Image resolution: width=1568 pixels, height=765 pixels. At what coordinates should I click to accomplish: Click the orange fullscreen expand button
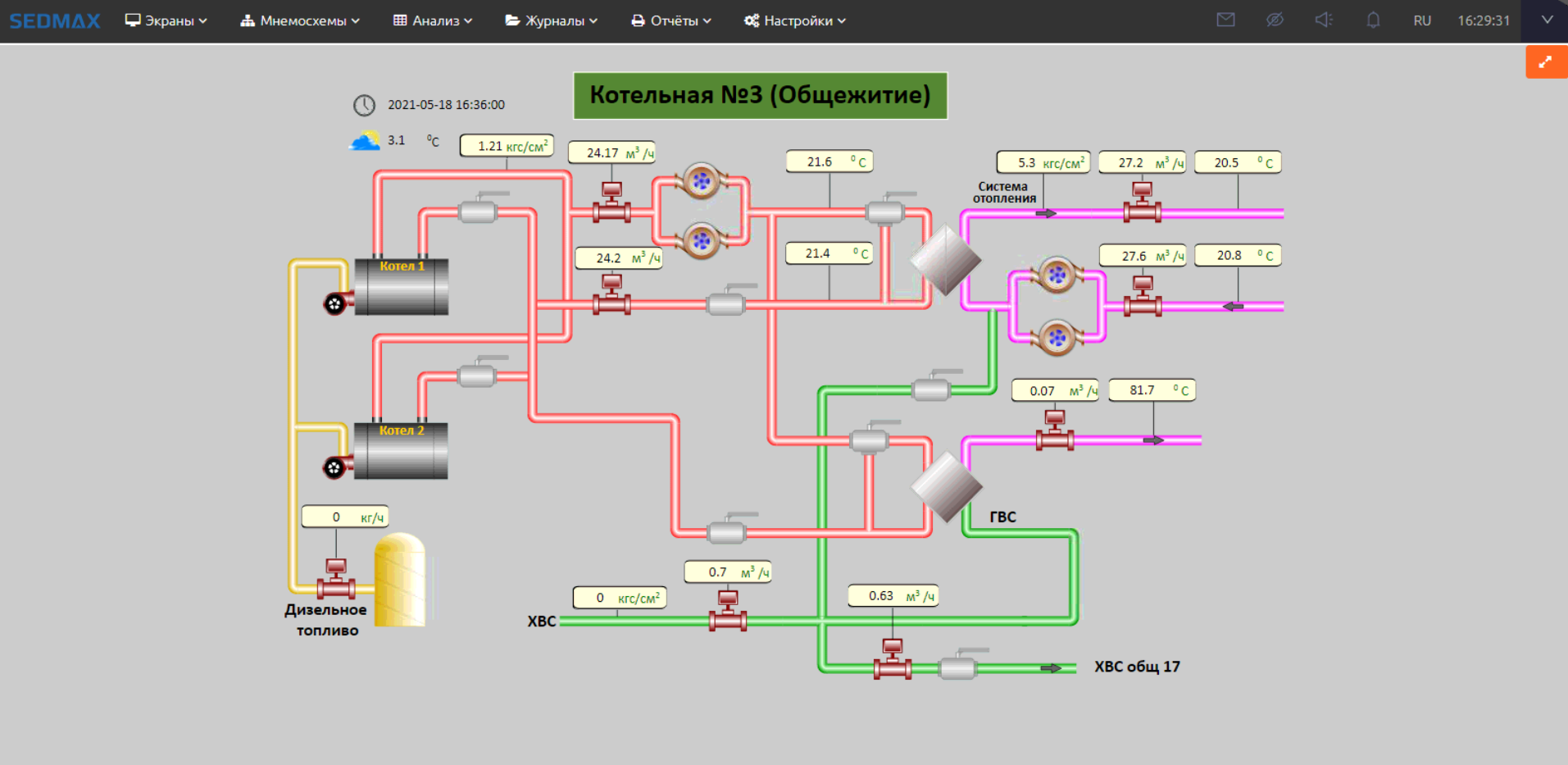(x=1546, y=62)
